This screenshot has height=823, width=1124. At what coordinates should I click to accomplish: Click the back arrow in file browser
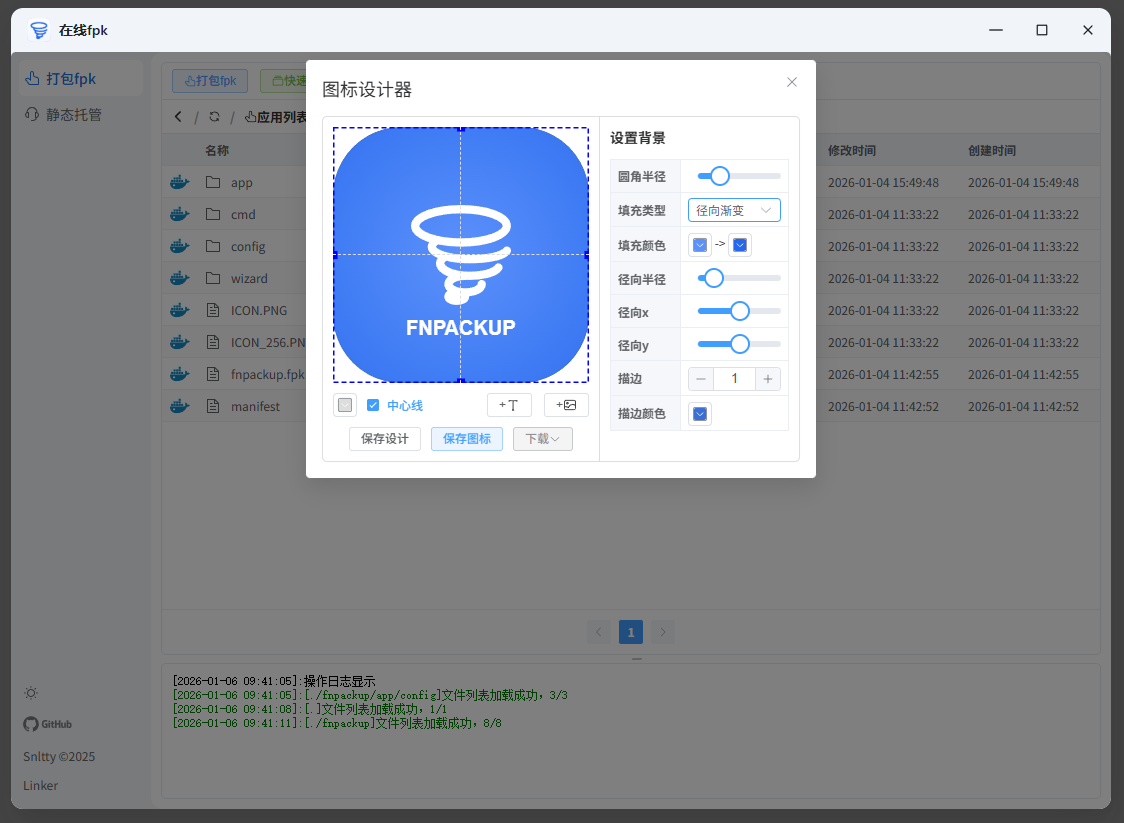click(x=178, y=117)
